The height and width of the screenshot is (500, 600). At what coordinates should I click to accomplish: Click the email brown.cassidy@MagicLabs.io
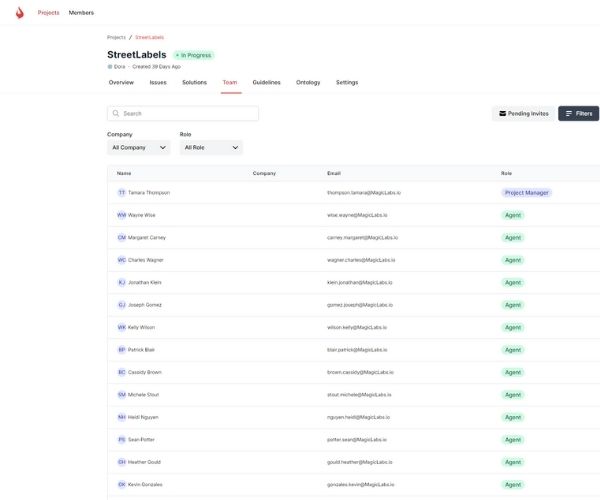pos(360,372)
